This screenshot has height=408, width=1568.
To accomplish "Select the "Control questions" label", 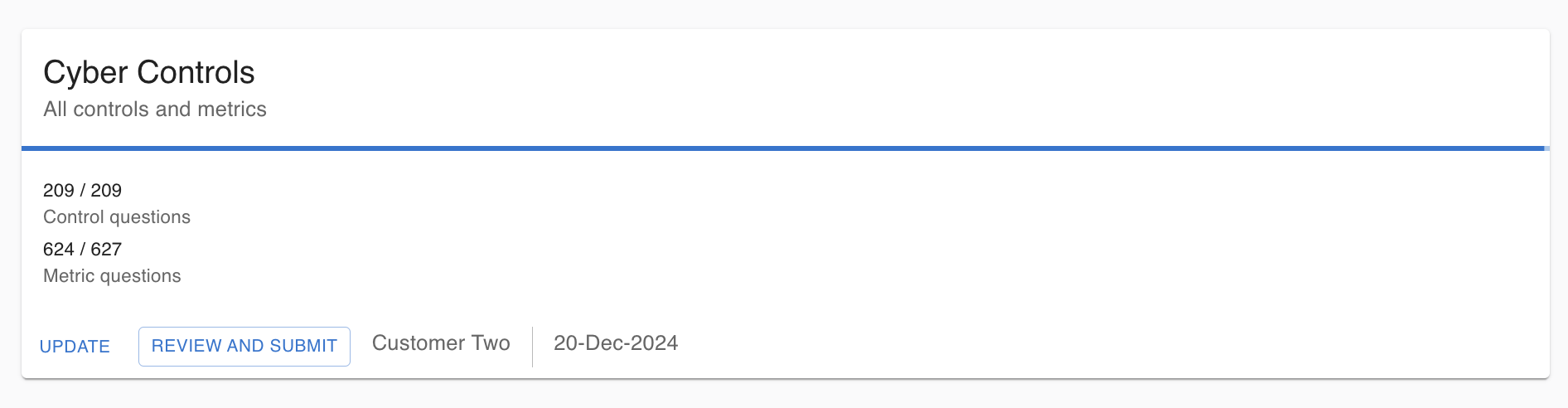I will [117, 217].
